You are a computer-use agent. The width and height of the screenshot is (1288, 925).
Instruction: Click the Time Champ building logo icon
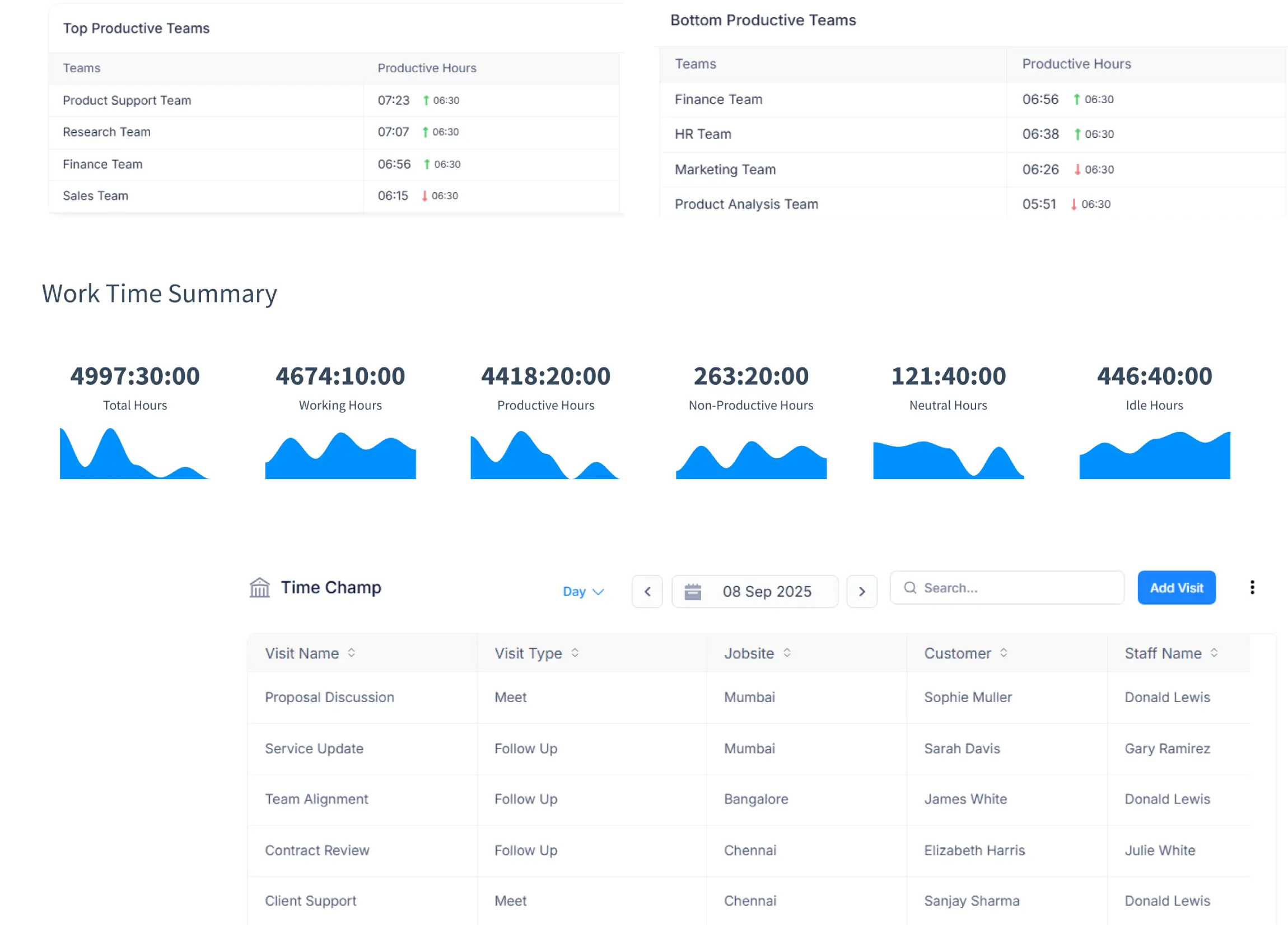coord(260,588)
